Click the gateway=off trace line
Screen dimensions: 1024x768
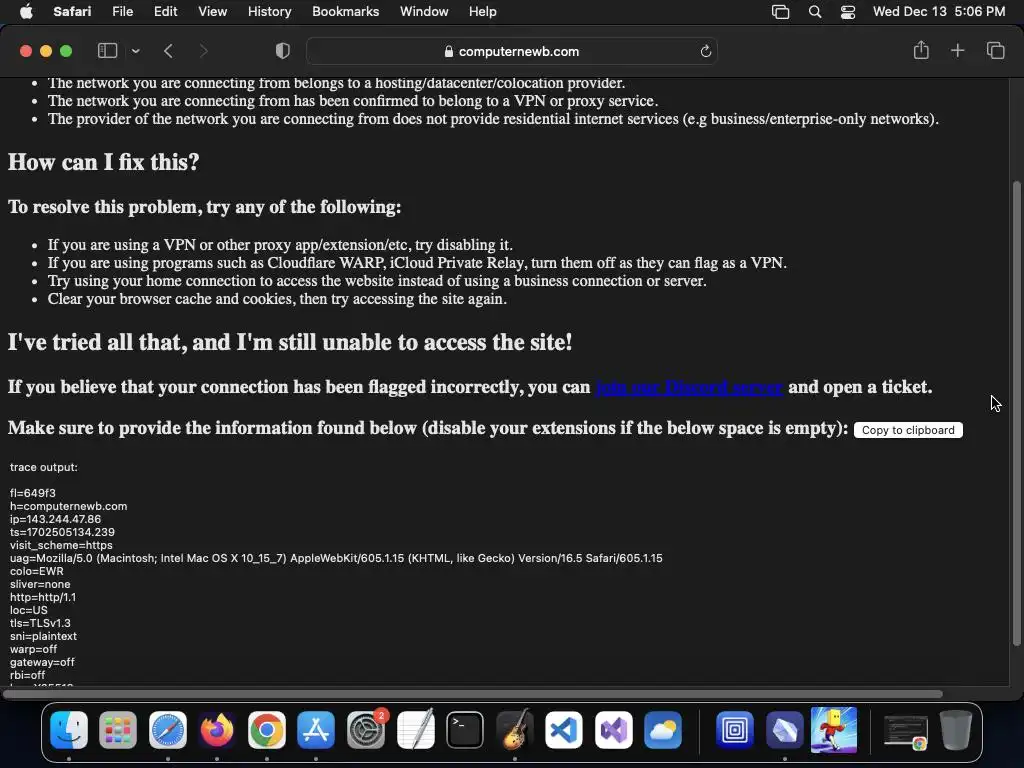[x=42, y=662]
